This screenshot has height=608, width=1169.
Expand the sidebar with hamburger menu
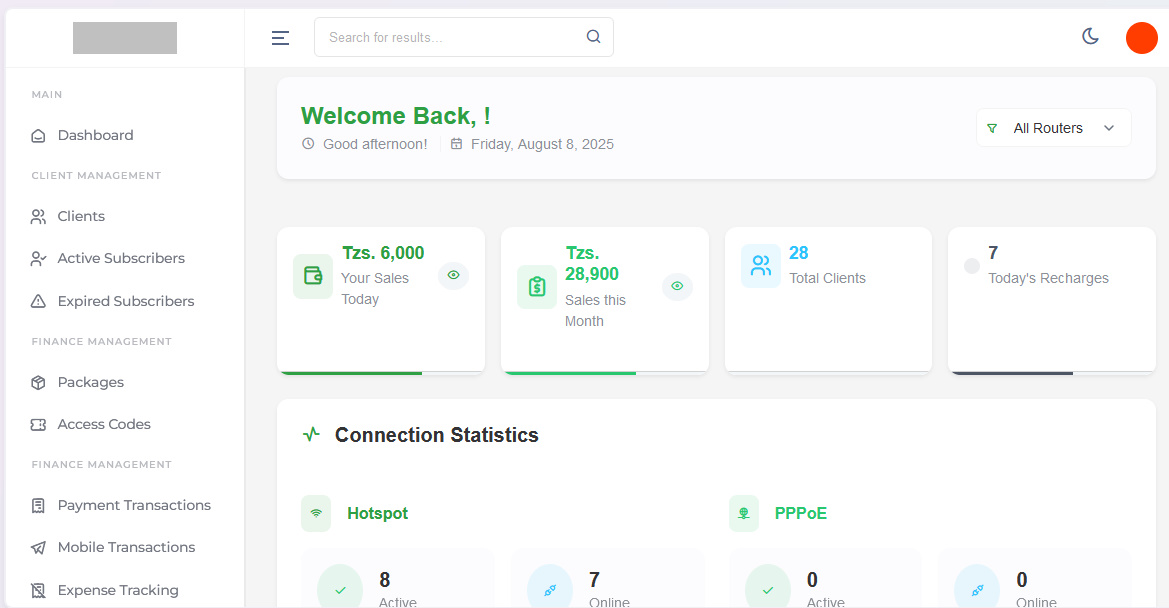pos(280,37)
